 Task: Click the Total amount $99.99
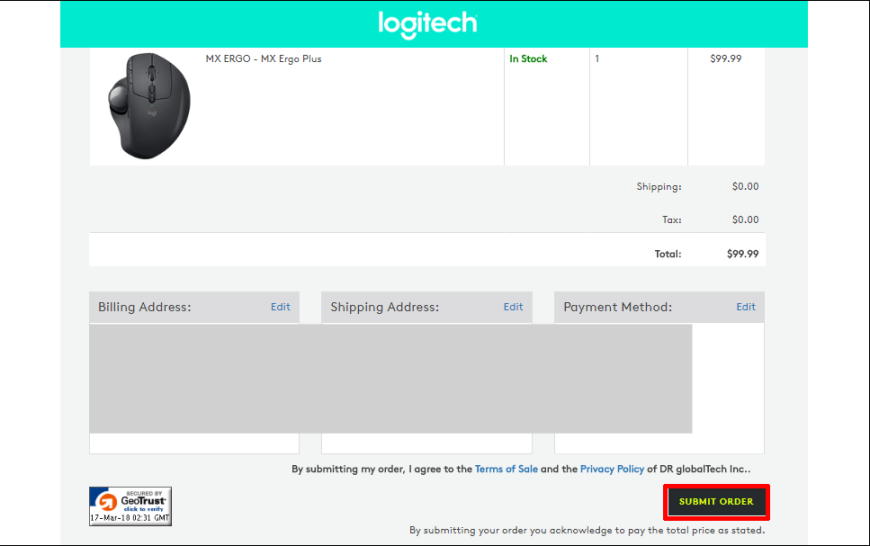(742, 254)
